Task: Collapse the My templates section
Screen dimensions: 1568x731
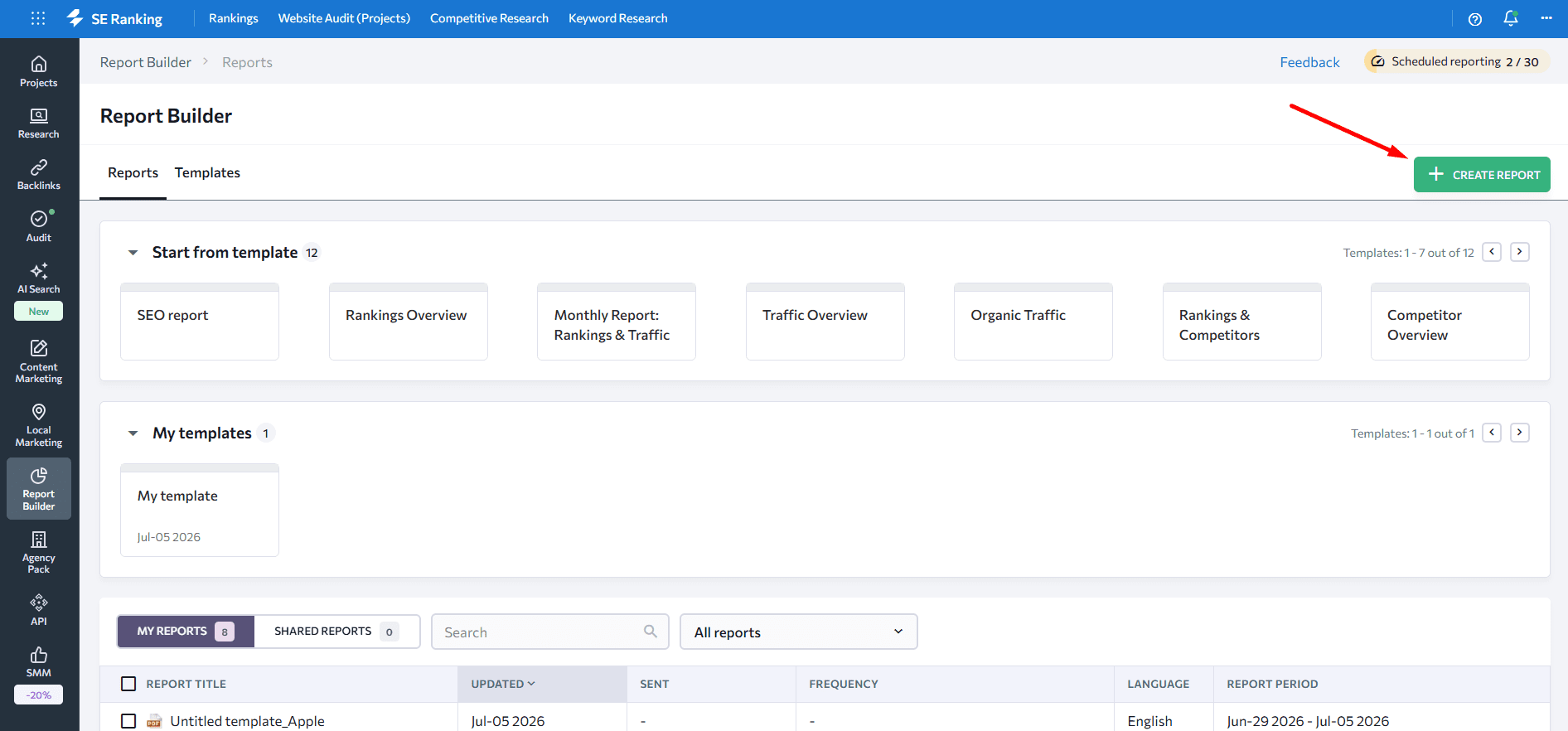Action: point(133,433)
